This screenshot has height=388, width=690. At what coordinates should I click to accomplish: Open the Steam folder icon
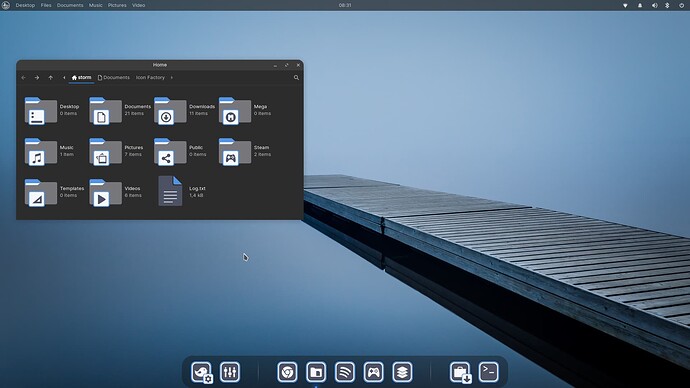(x=235, y=152)
